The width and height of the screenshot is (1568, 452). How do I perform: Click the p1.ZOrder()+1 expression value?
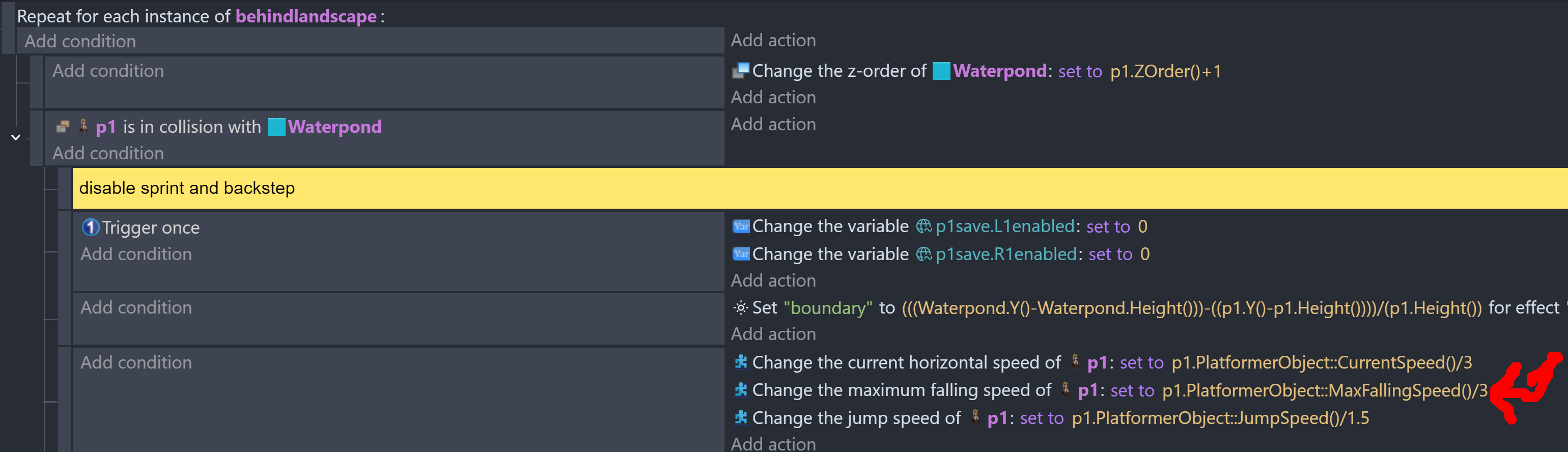(x=1166, y=71)
